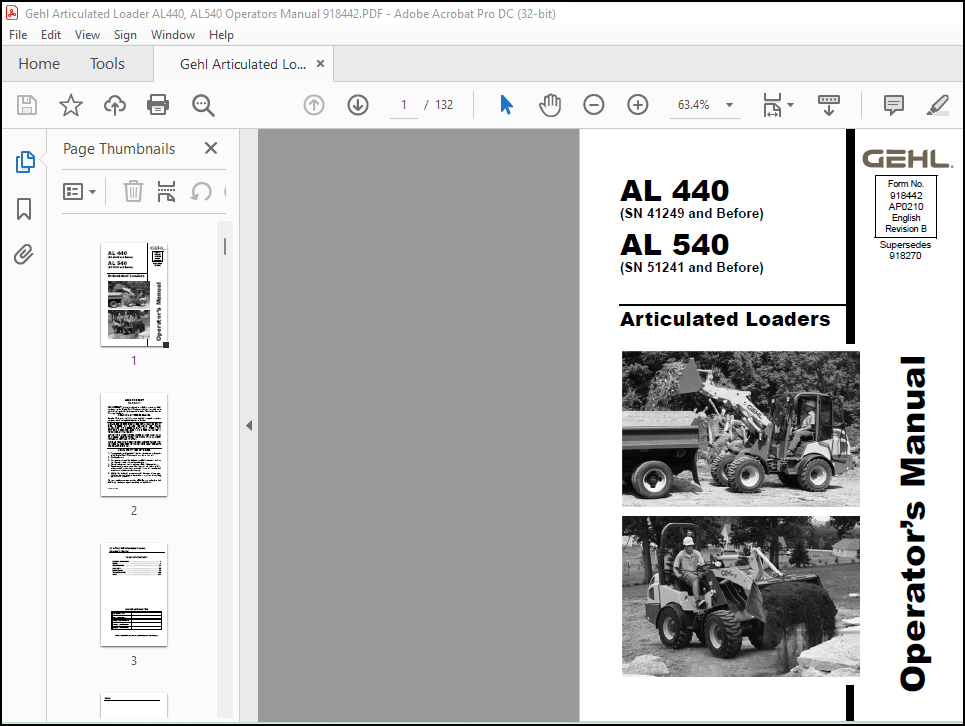Click the scrolling mode keyboard icon
This screenshot has height=726, width=965.
click(829, 105)
